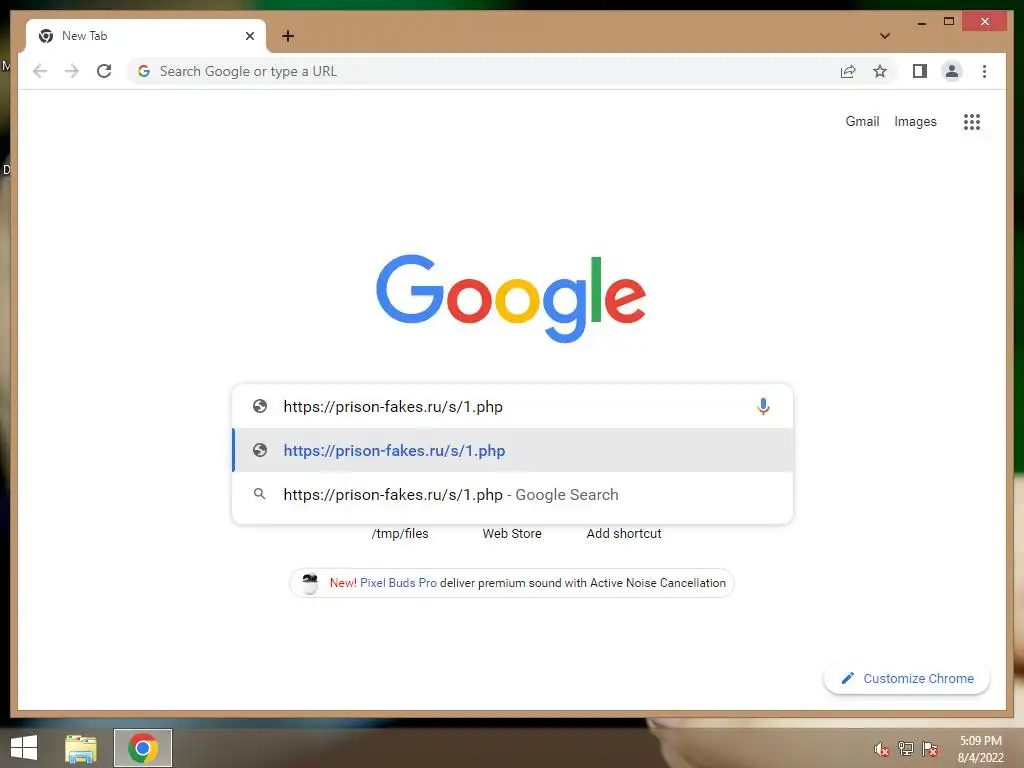Click the network tray icon
Screen dimensions: 1024x768
905,749
